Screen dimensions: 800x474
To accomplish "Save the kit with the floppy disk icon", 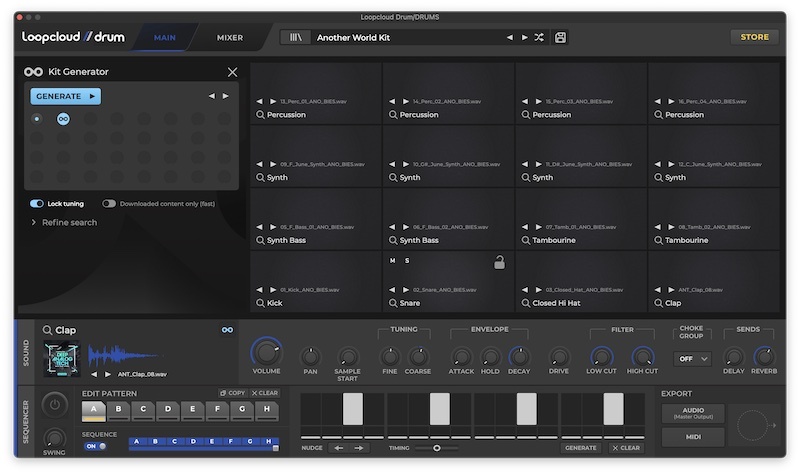I will 560,37.
